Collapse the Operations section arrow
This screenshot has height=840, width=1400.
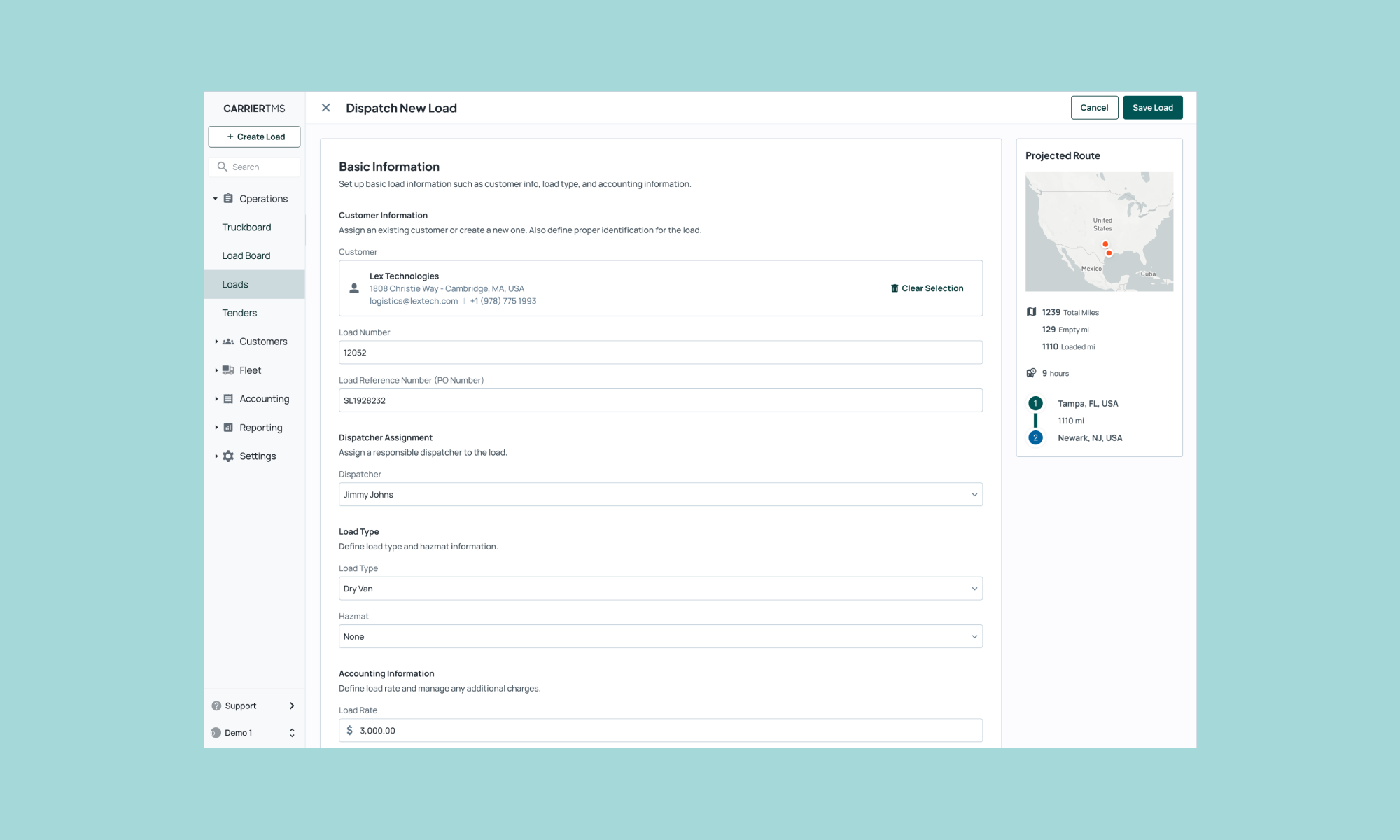216,199
